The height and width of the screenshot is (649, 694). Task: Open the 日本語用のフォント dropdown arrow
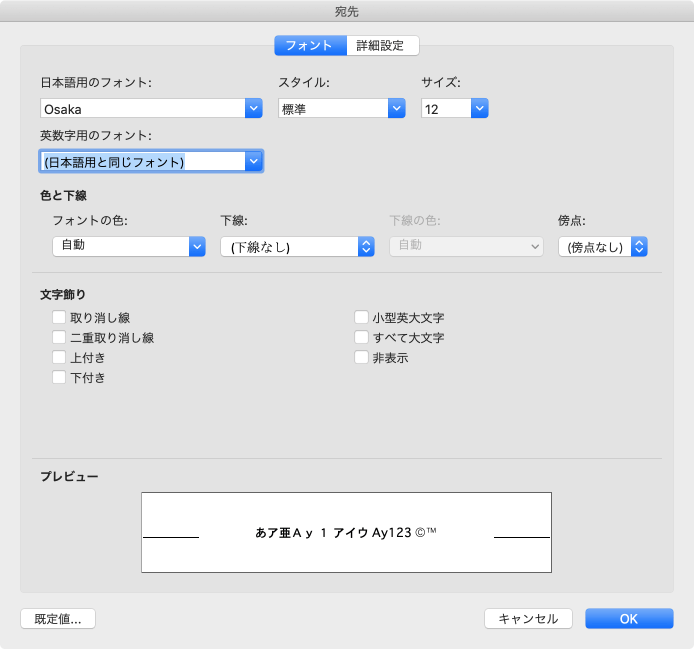coord(253,109)
